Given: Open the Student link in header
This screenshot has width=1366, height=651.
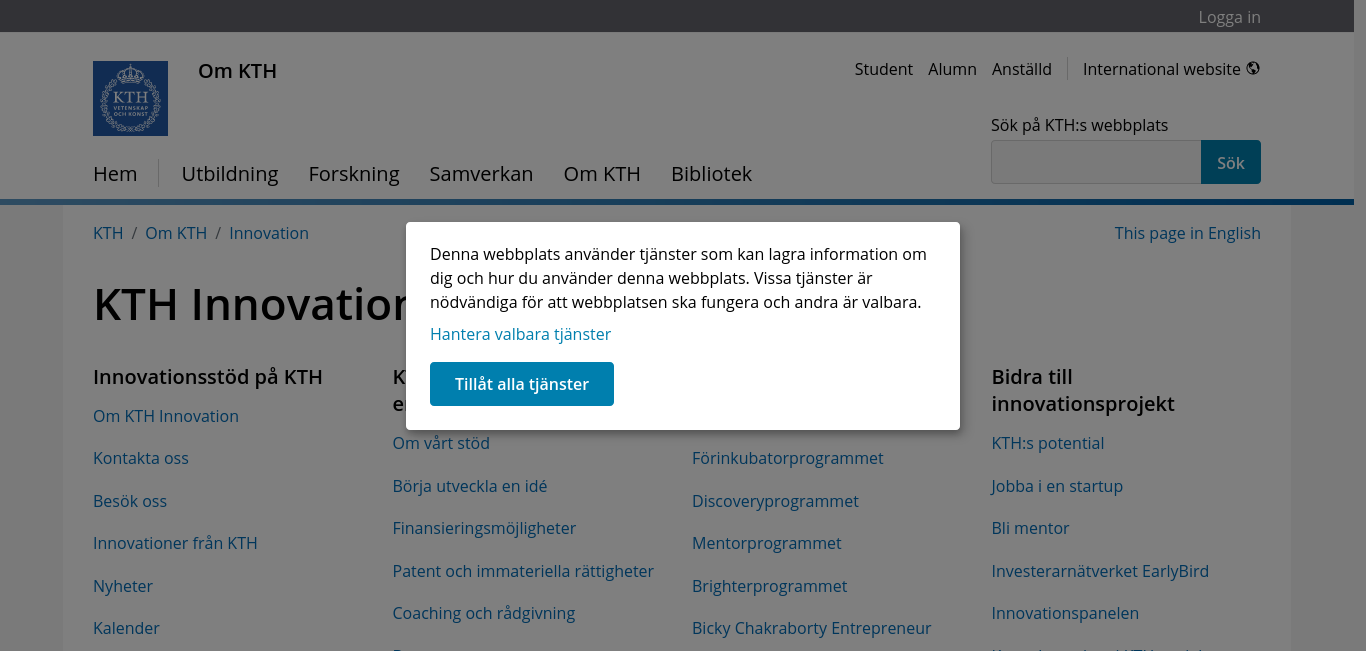Looking at the screenshot, I should pyautogui.click(x=883, y=69).
